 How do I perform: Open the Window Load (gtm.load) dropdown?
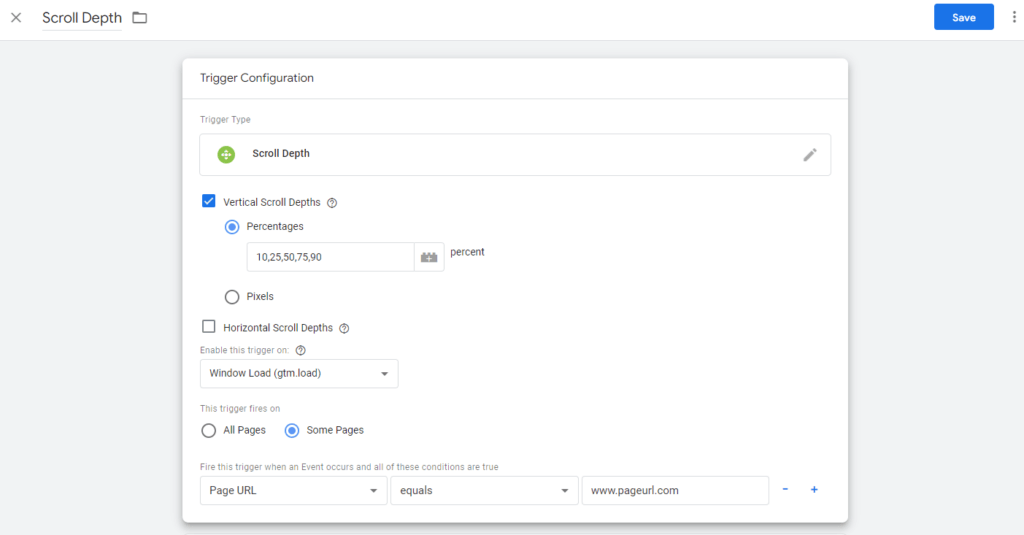tap(299, 374)
